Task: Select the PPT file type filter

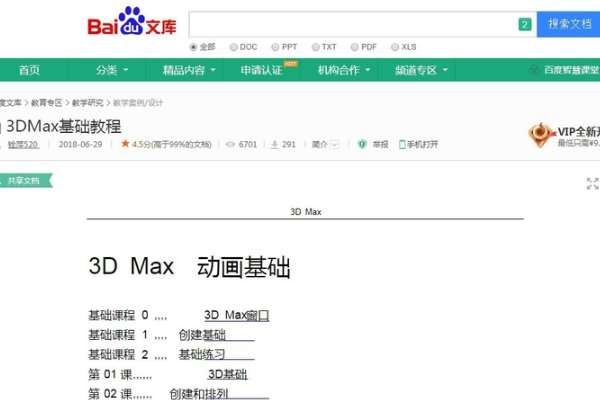Action: point(284,47)
